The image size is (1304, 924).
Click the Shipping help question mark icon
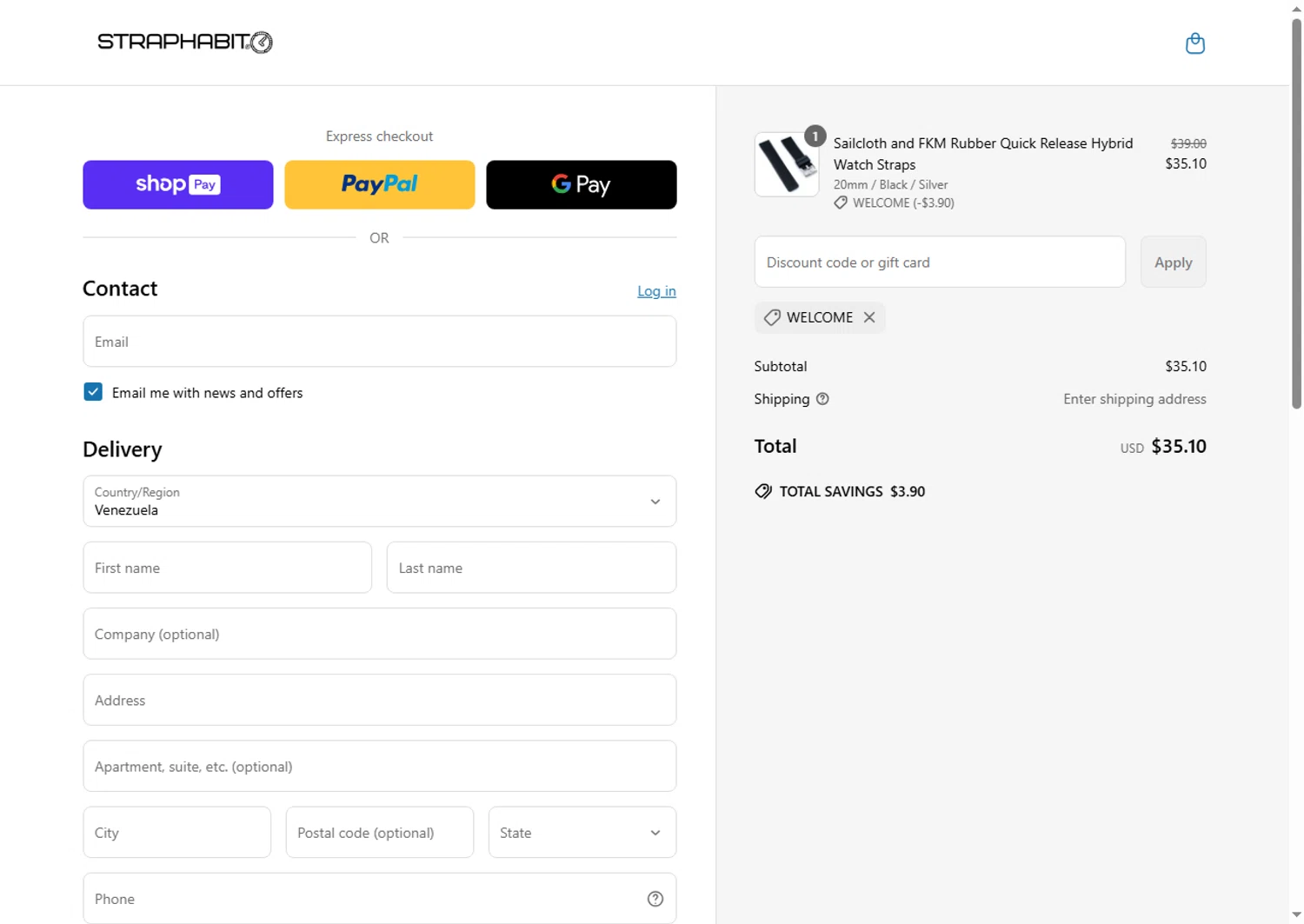click(x=822, y=399)
